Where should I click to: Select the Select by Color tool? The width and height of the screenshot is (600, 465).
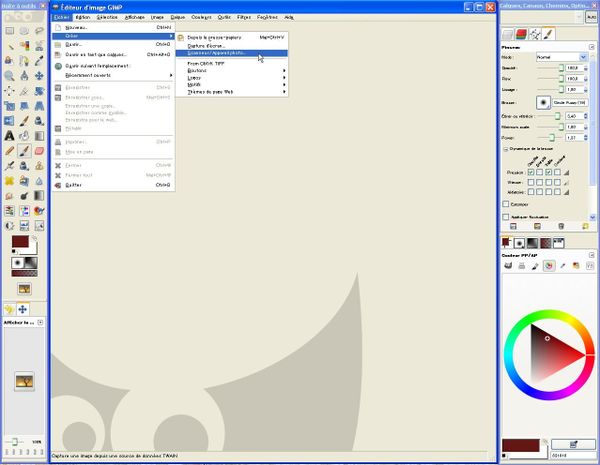(x=24, y=46)
